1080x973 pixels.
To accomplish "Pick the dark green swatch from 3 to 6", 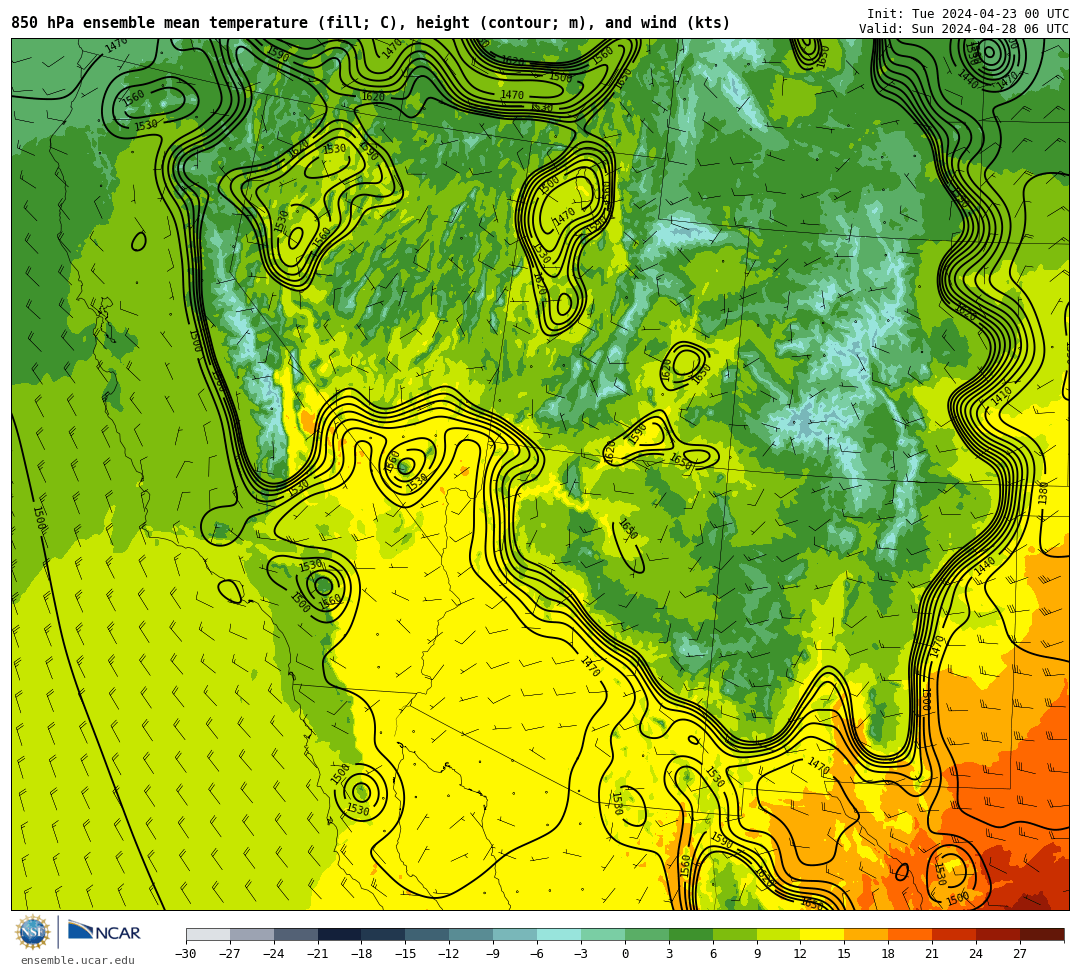I will (691, 934).
